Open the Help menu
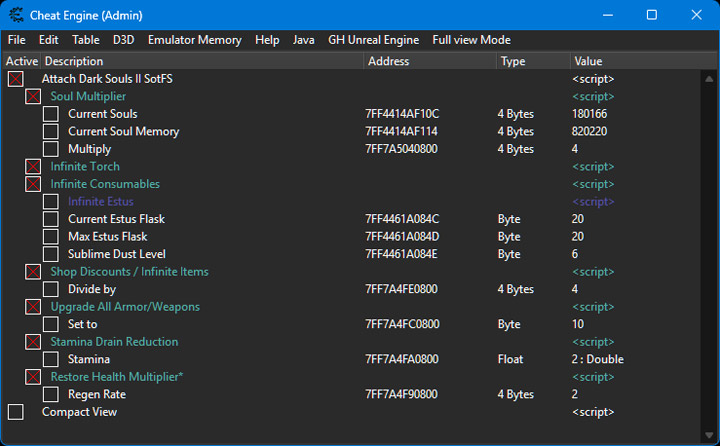The width and height of the screenshot is (720, 446). [x=267, y=40]
